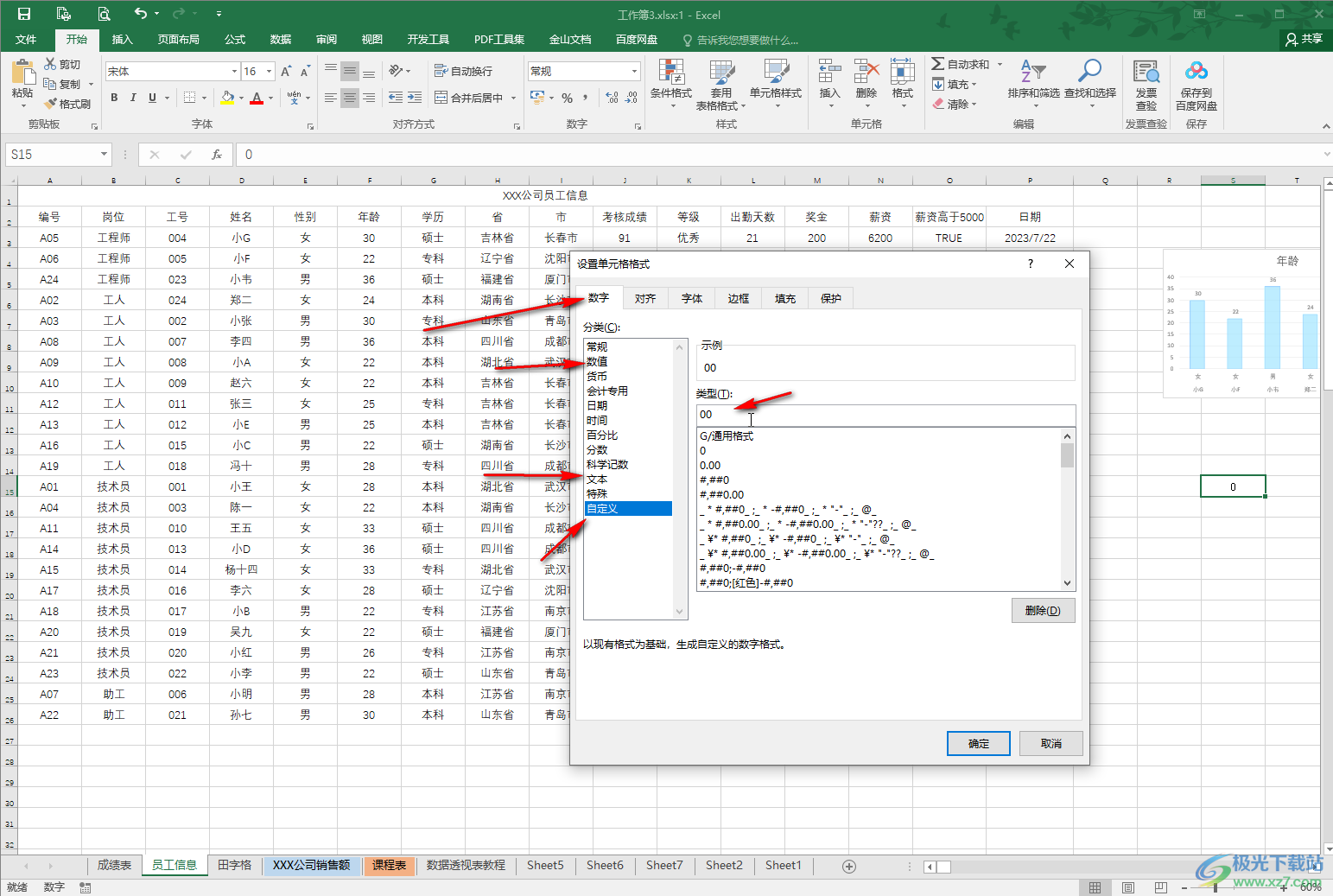Viewport: 1333px width, 896px height.
Task: Click the insert function fx icon
Action: click(x=217, y=155)
